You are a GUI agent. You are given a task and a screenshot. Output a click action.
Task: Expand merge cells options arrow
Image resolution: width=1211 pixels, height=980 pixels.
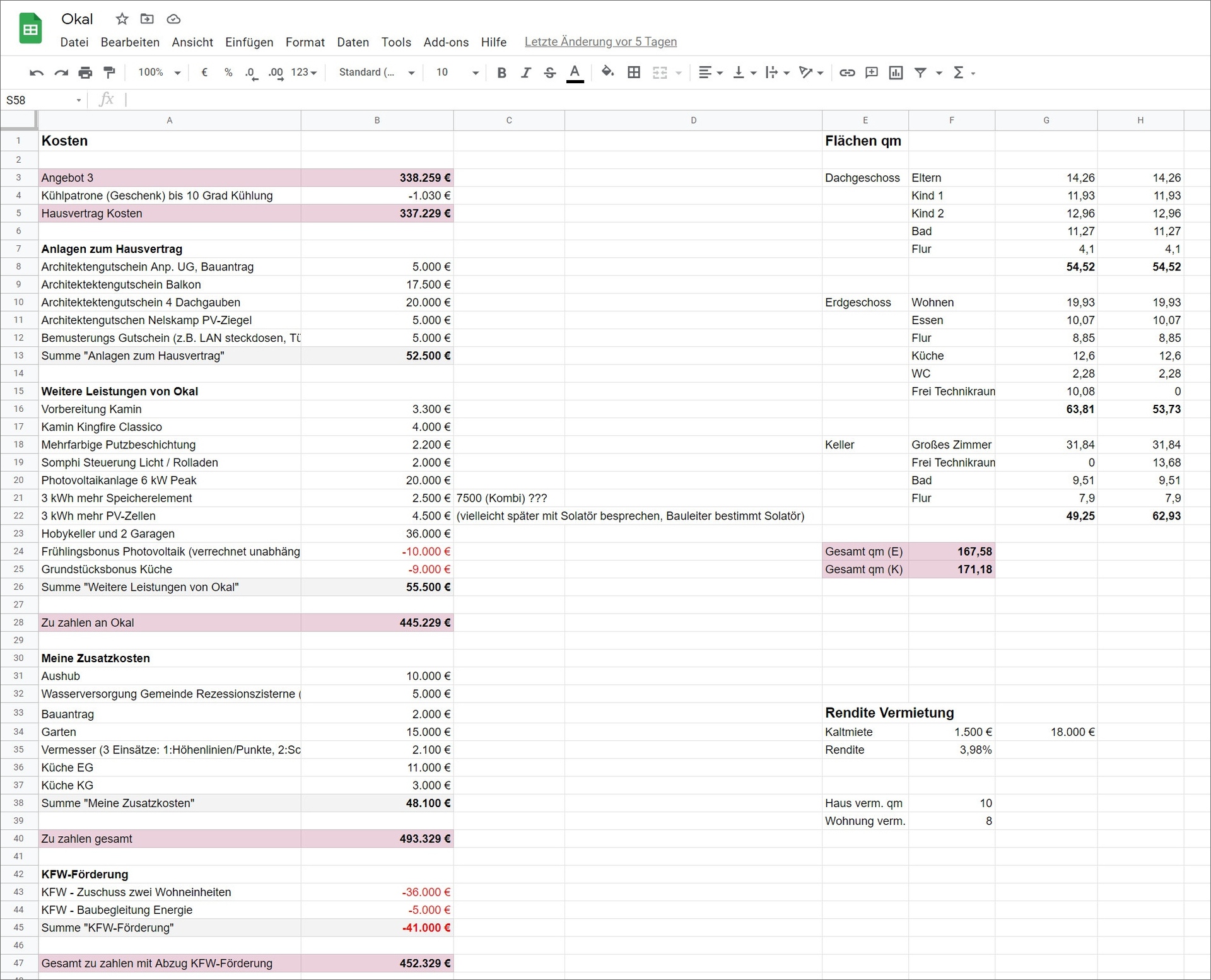pyautogui.click(x=679, y=73)
